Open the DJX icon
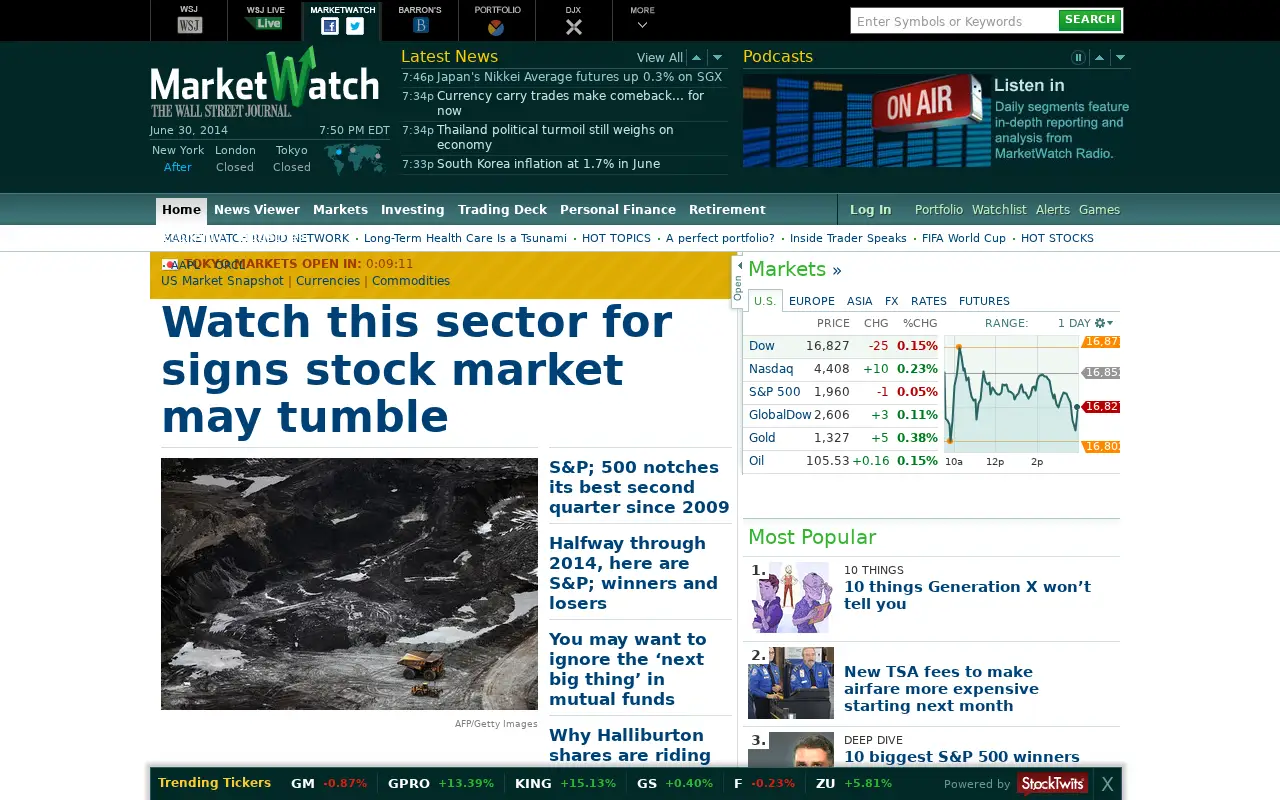This screenshot has height=800, width=1280. click(x=573, y=27)
